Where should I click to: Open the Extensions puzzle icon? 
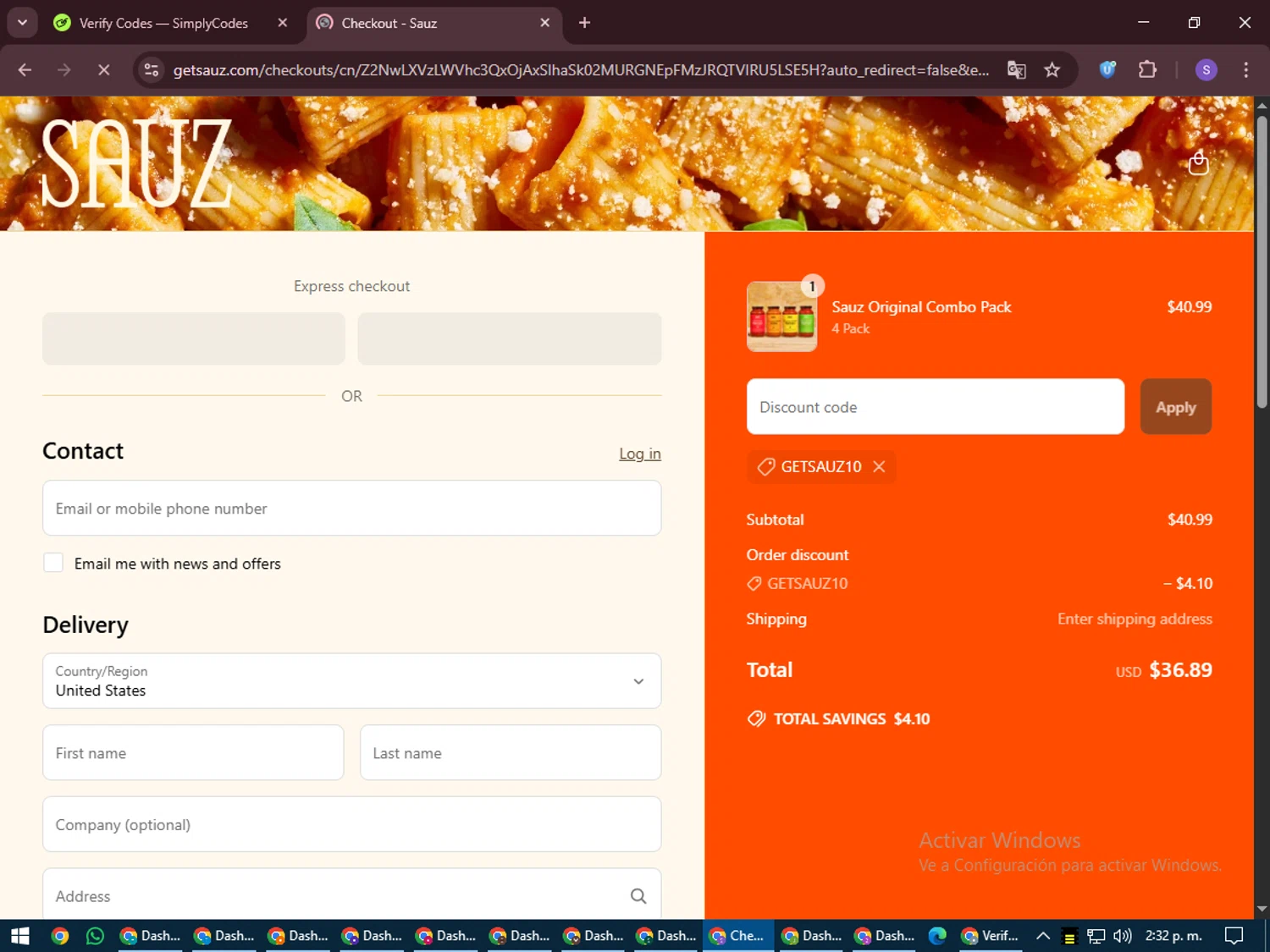pos(1147,70)
